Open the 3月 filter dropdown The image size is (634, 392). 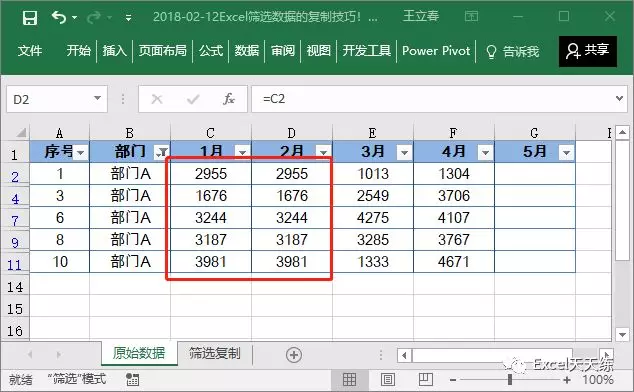point(404,153)
